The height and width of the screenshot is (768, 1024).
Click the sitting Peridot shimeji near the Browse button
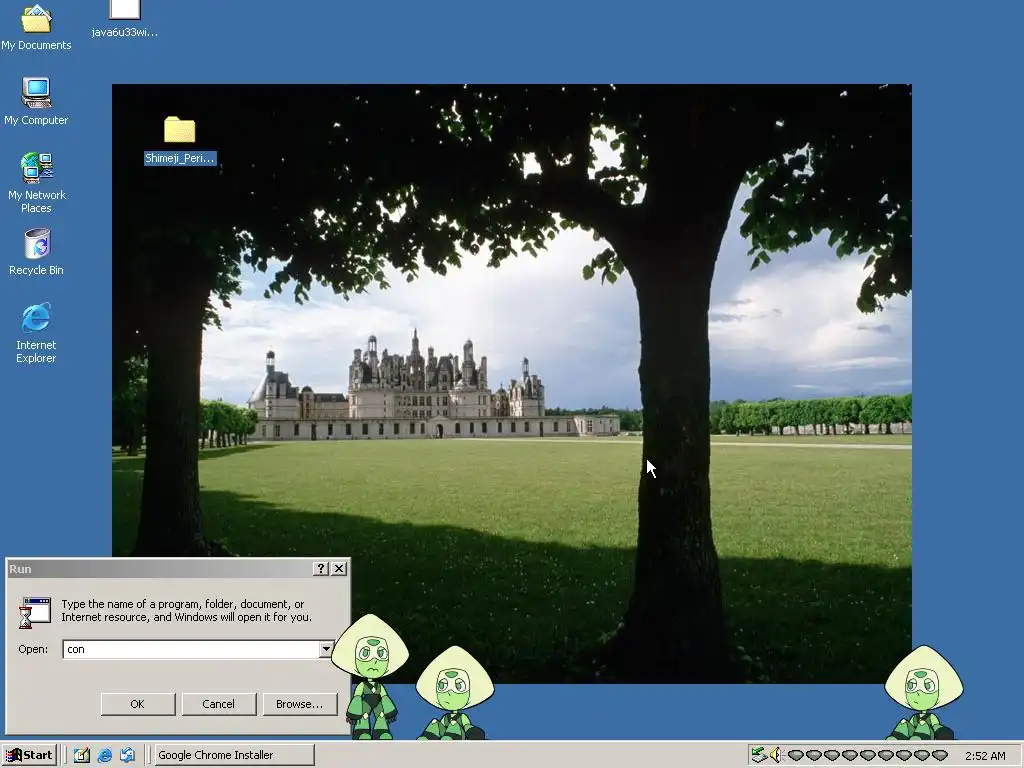[x=454, y=693]
